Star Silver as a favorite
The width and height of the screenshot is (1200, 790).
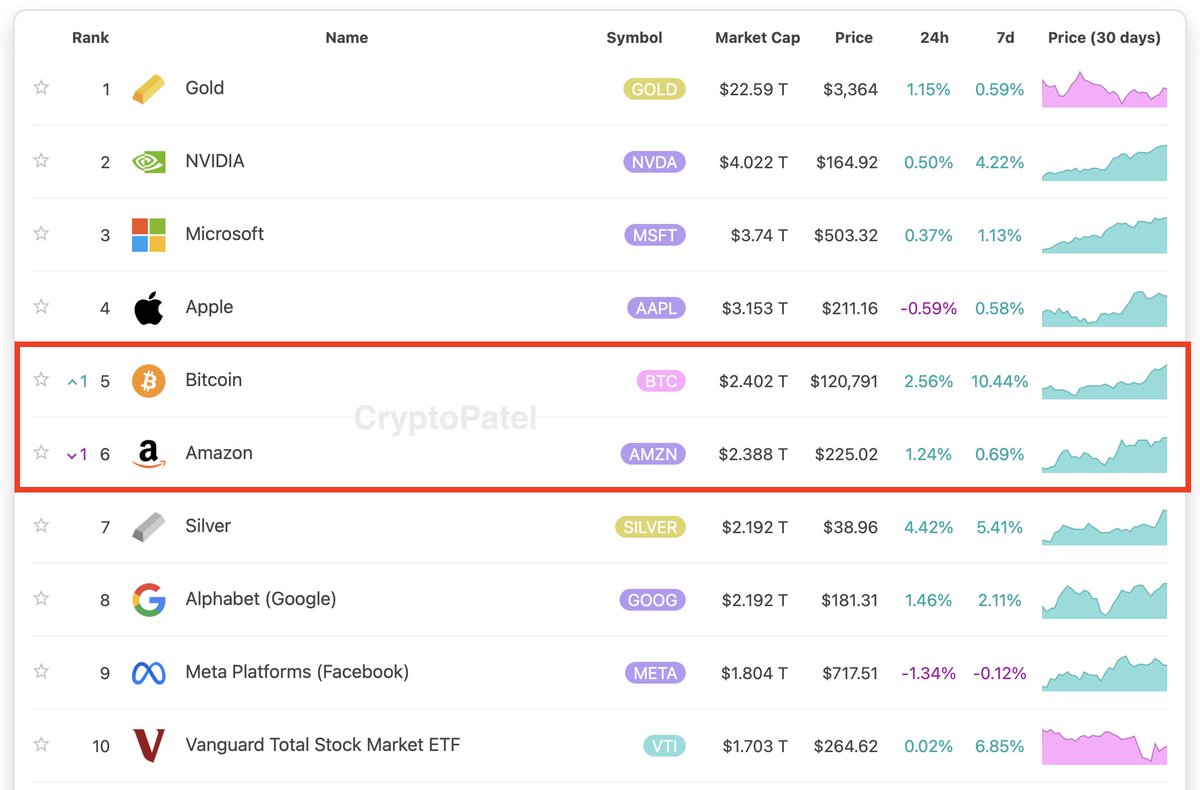[x=41, y=526]
